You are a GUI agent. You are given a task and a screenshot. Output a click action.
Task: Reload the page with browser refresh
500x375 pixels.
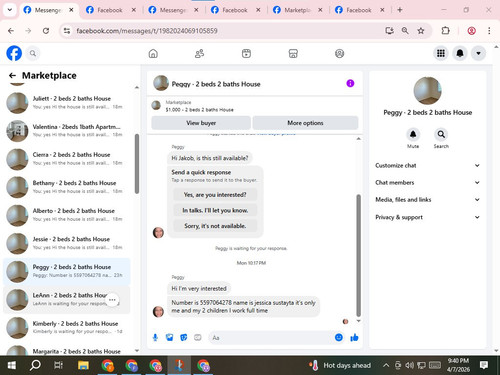pyautogui.click(x=46, y=31)
